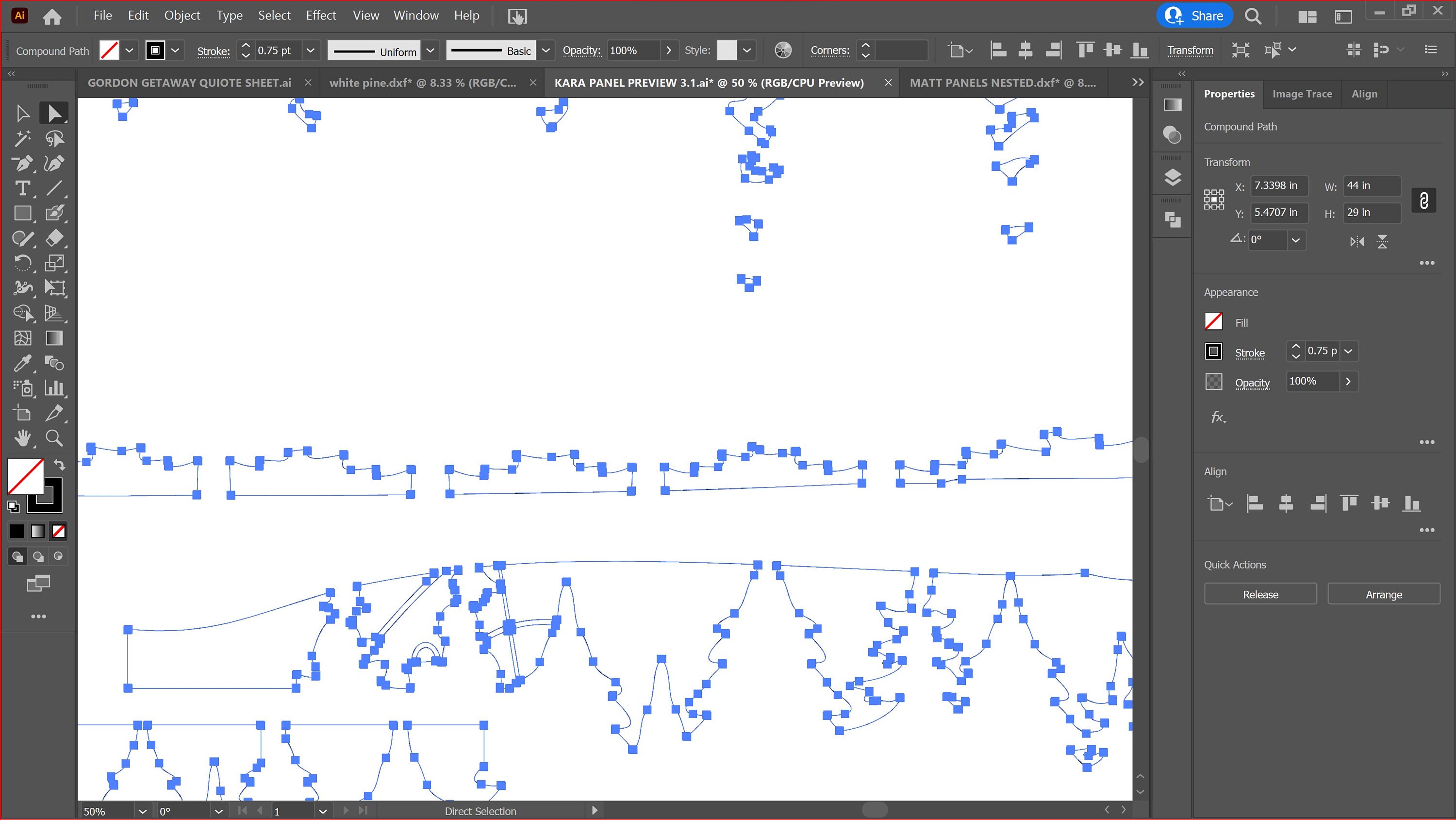
Task: Expand the Uniform width profile dropdown
Action: tap(430, 50)
